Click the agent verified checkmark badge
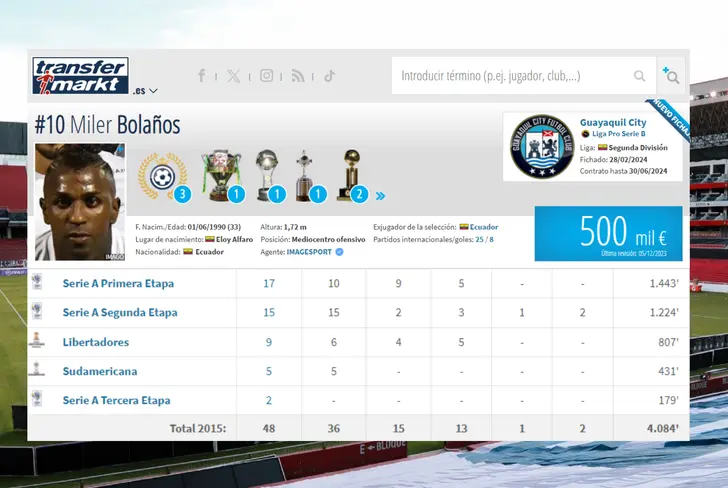 [339, 252]
